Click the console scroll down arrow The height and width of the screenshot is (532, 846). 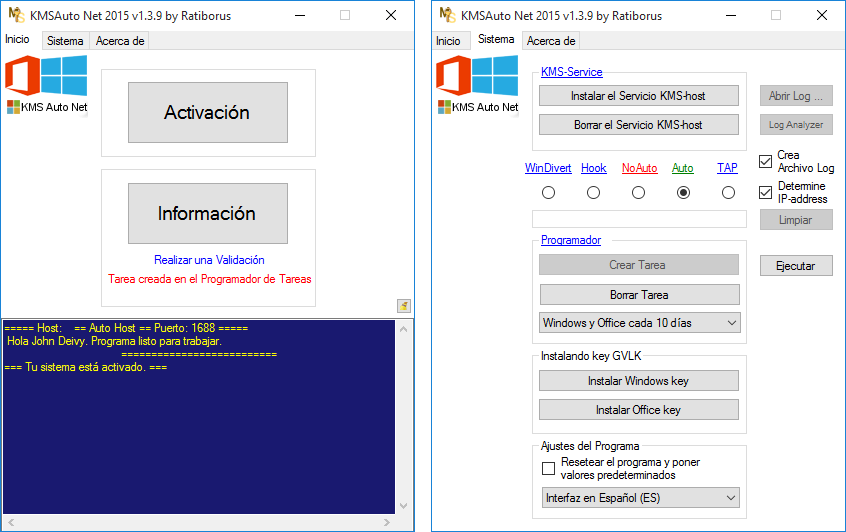coord(404,506)
